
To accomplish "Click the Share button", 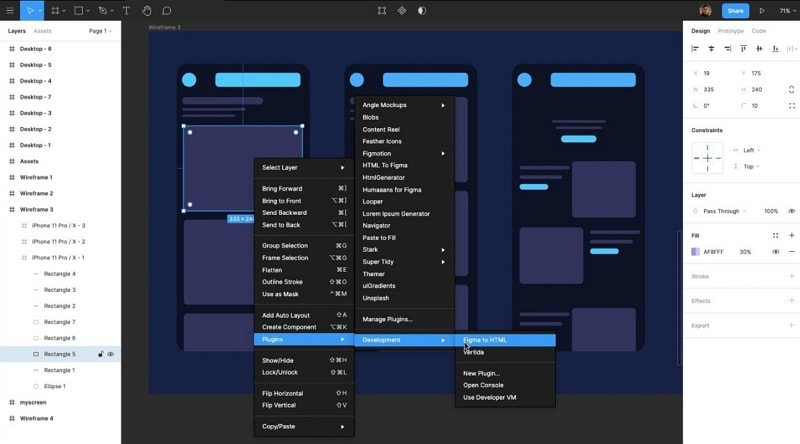I will [735, 11].
